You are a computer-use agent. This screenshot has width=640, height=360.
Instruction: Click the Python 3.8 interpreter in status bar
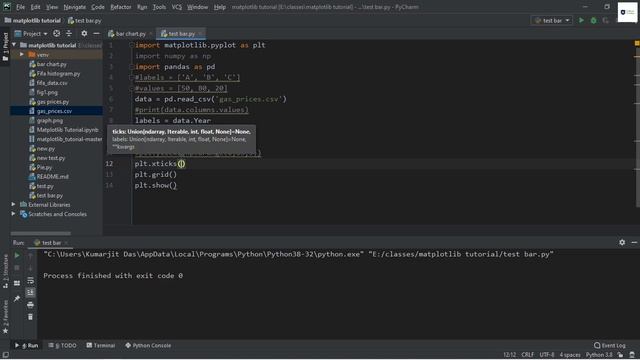[x=599, y=355]
